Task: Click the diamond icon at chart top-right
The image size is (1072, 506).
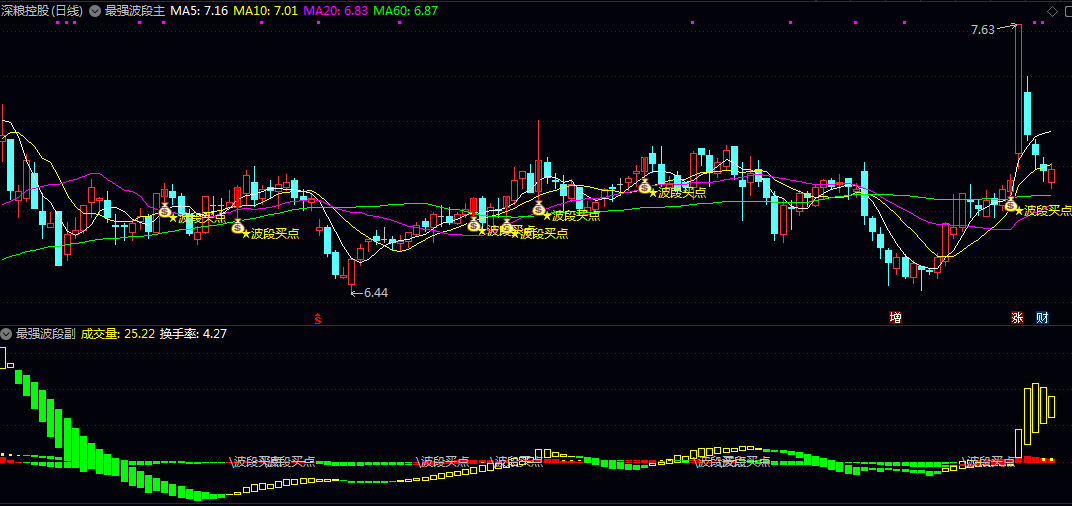Action: pos(1051,11)
